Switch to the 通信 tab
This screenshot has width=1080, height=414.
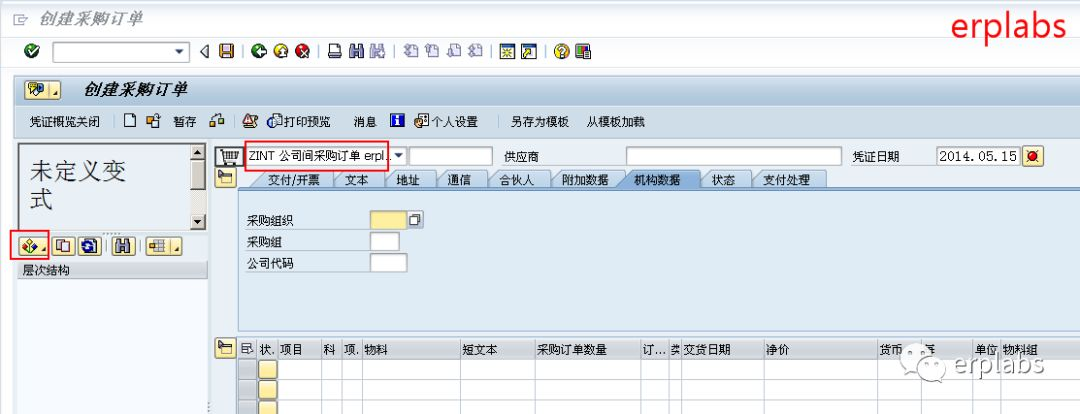point(459,180)
